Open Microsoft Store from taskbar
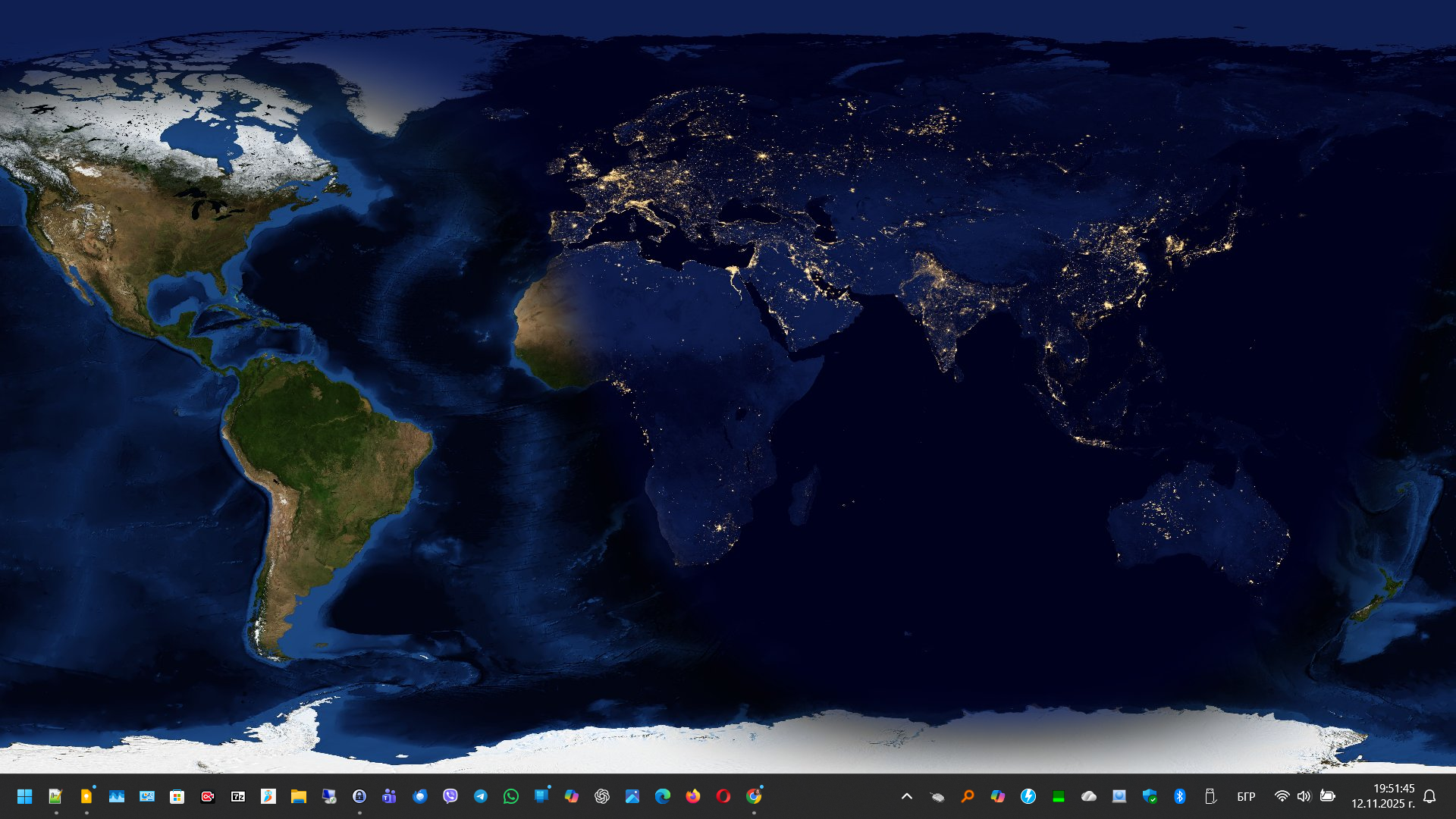 (x=177, y=796)
